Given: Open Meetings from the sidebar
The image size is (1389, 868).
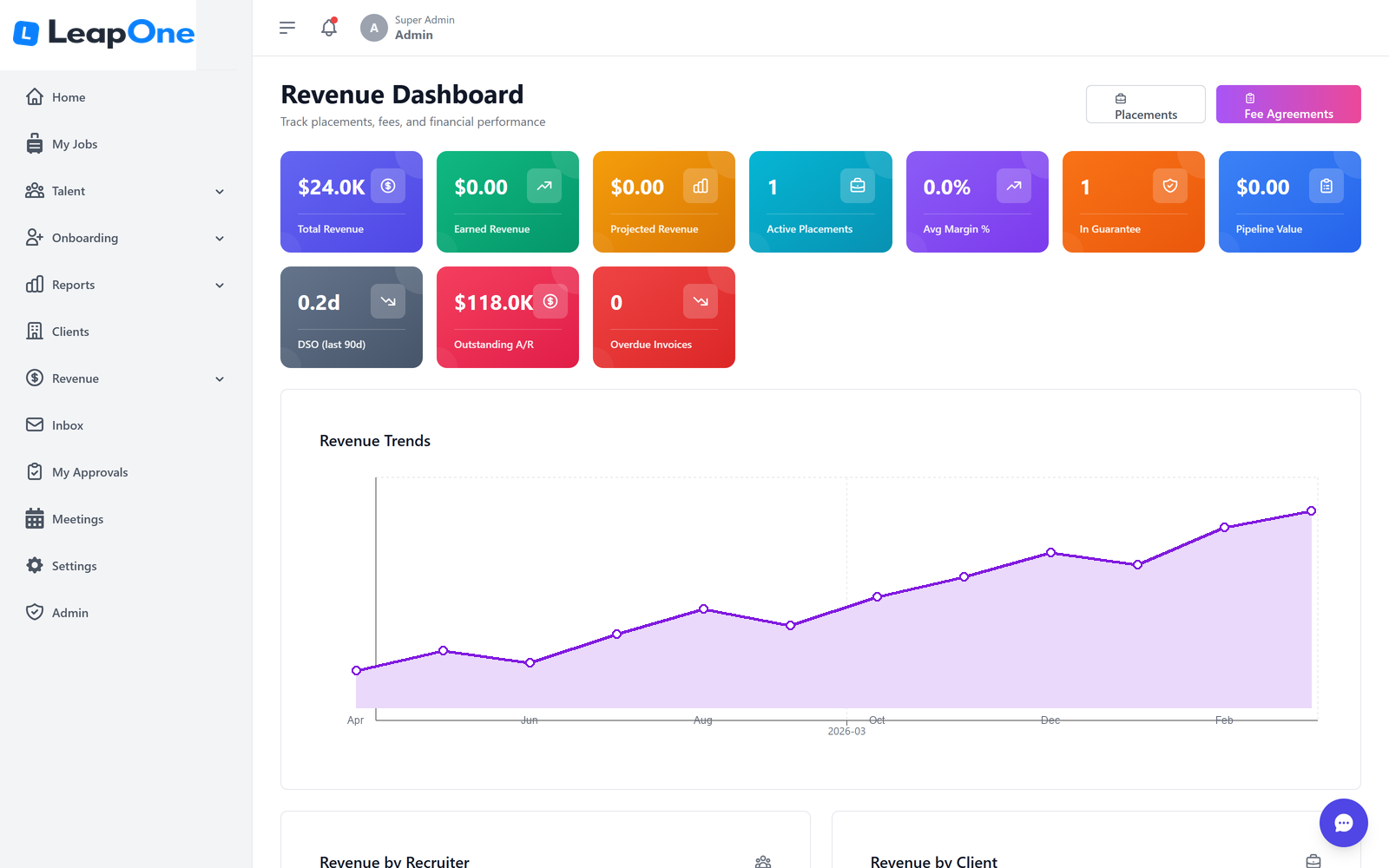Looking at the screenshot, I should pos(77,519).
